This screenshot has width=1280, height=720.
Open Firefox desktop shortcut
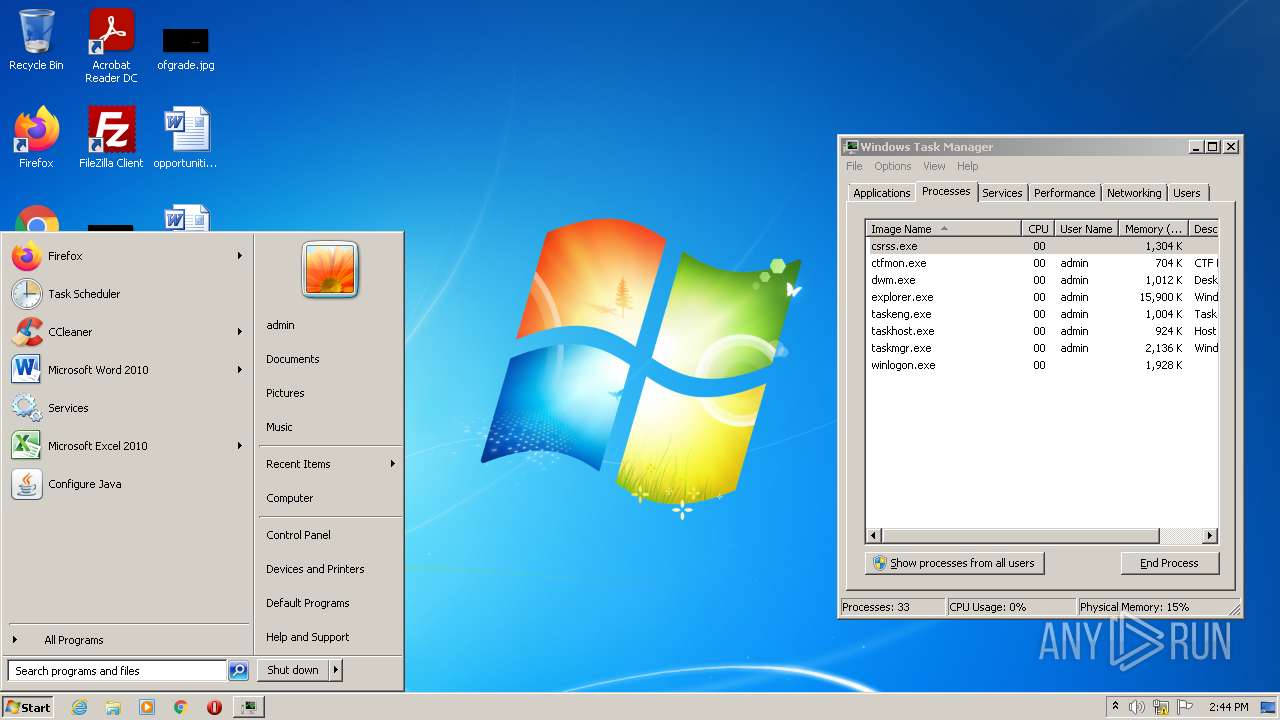36,138
